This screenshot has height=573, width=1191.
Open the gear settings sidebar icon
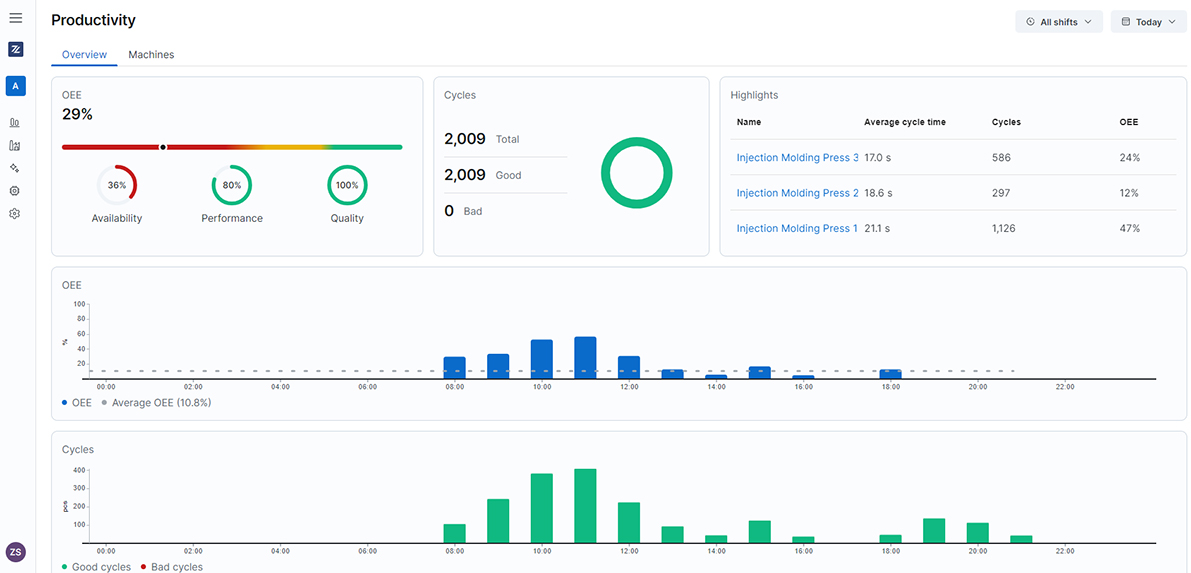point(14,214)
